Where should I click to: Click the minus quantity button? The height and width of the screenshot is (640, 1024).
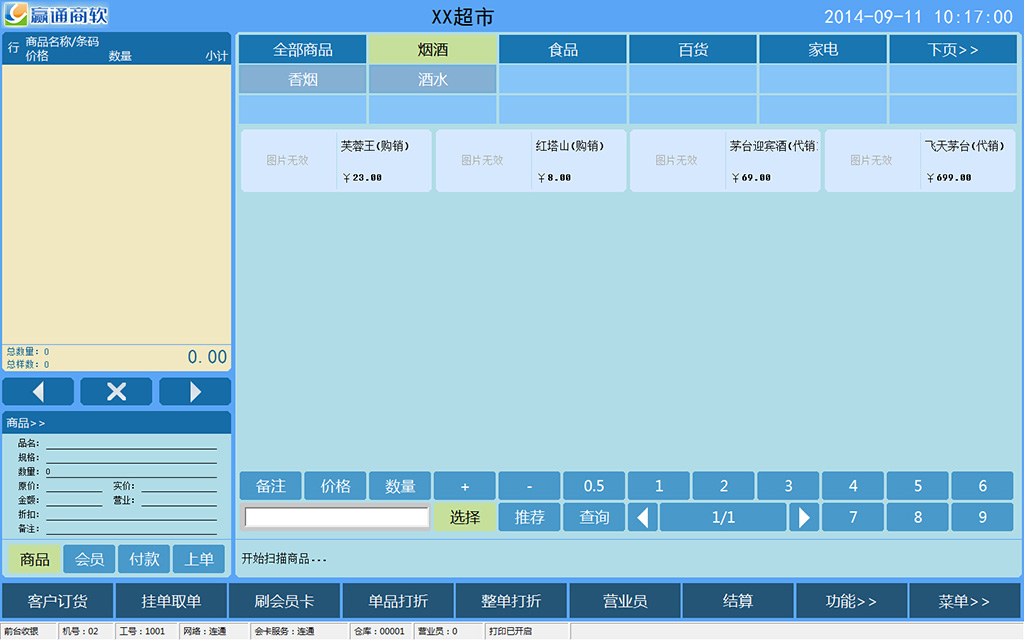pyautogui.click(x=529, y=486)
